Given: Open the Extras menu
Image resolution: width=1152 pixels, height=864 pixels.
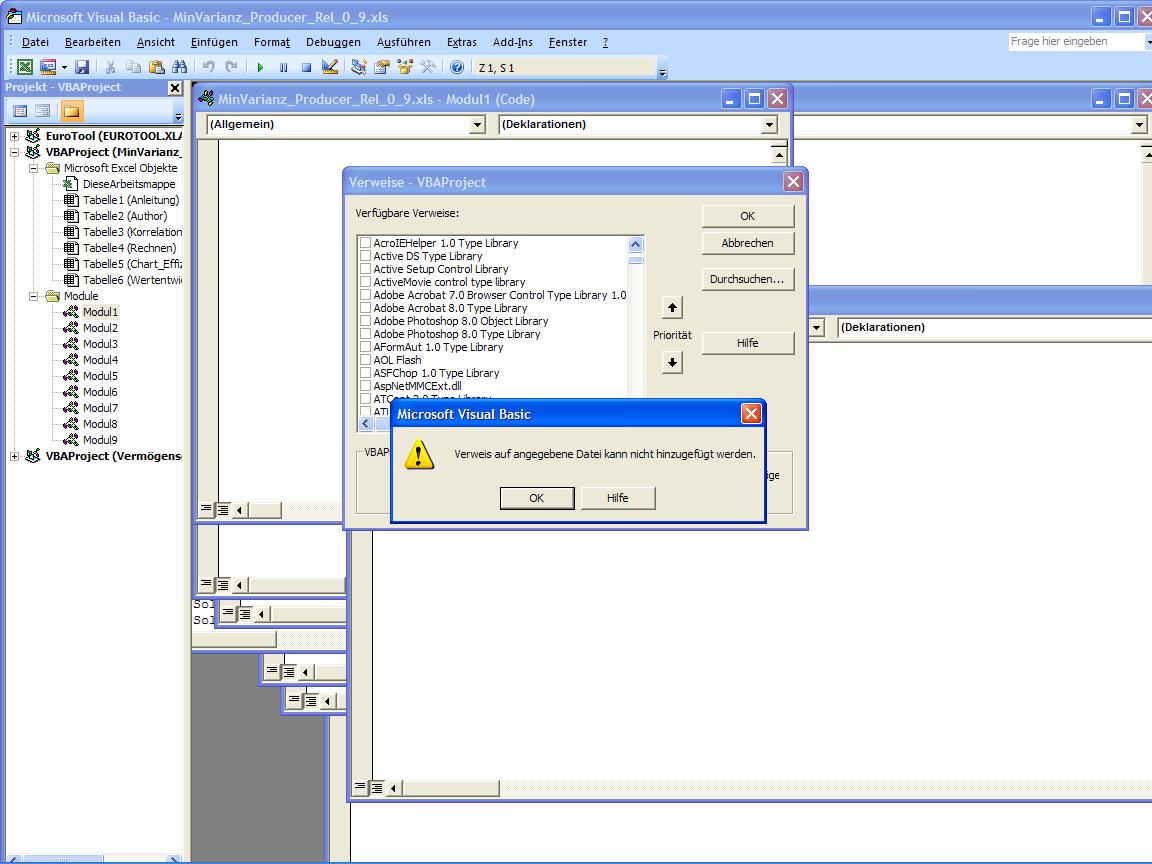Looking at the screenshot, I should [461, 43].
